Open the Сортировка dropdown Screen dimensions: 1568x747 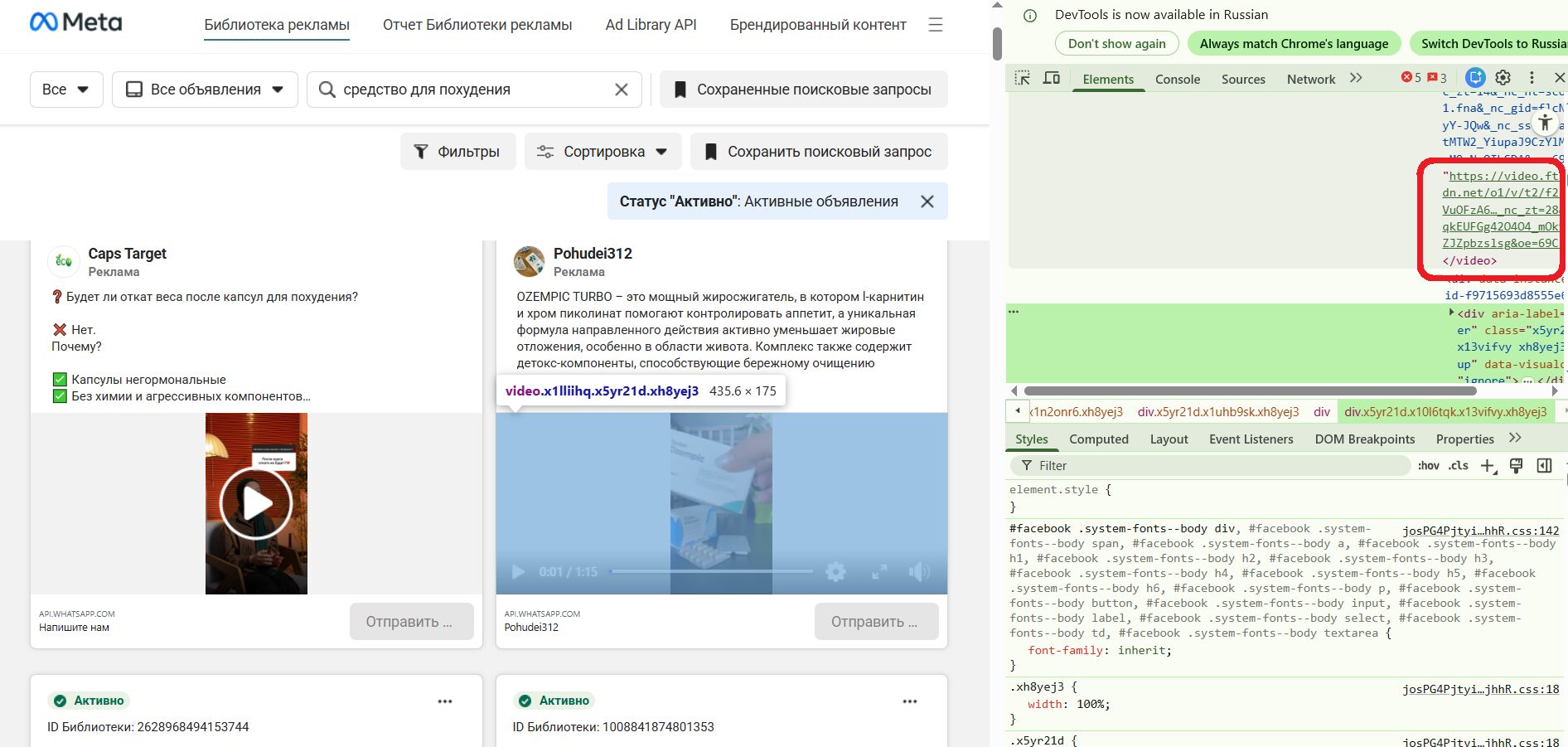coord(603,152)
